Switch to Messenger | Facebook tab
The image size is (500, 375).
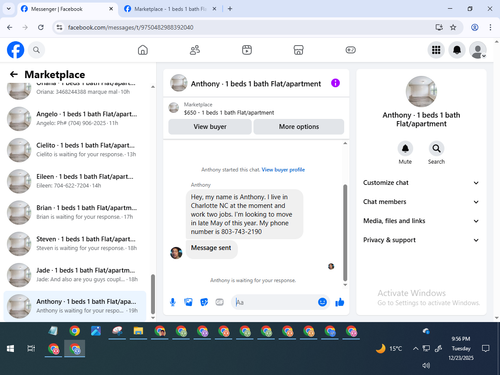coord(67,9)
